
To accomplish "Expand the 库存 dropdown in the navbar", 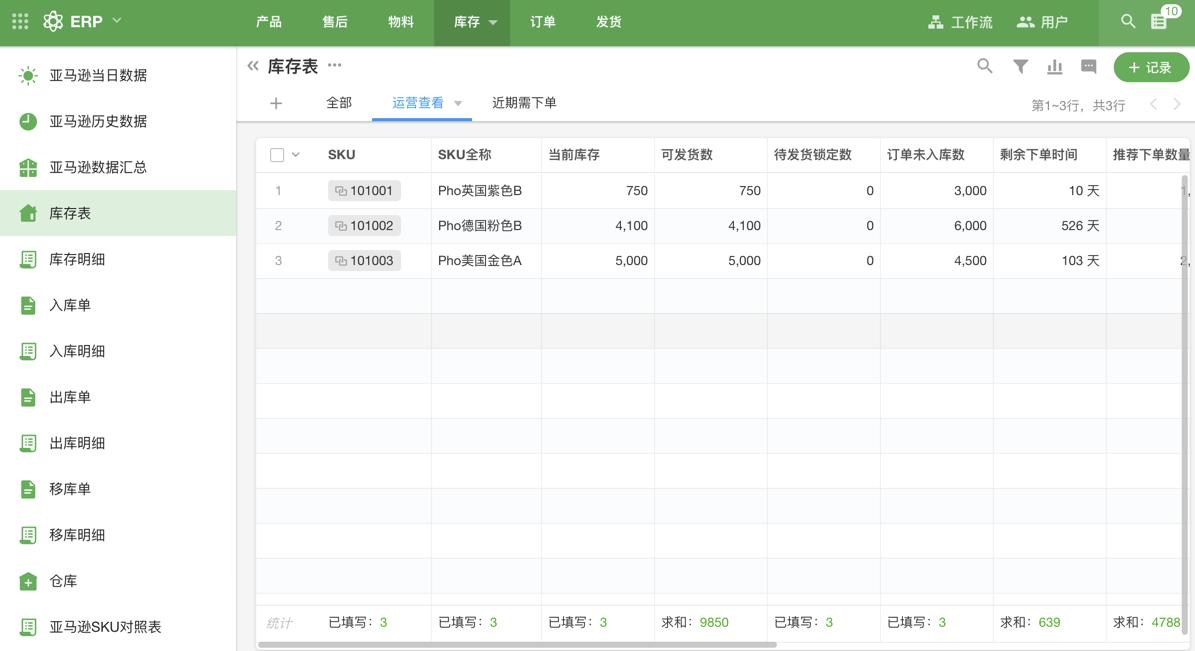I will [471, 20].
